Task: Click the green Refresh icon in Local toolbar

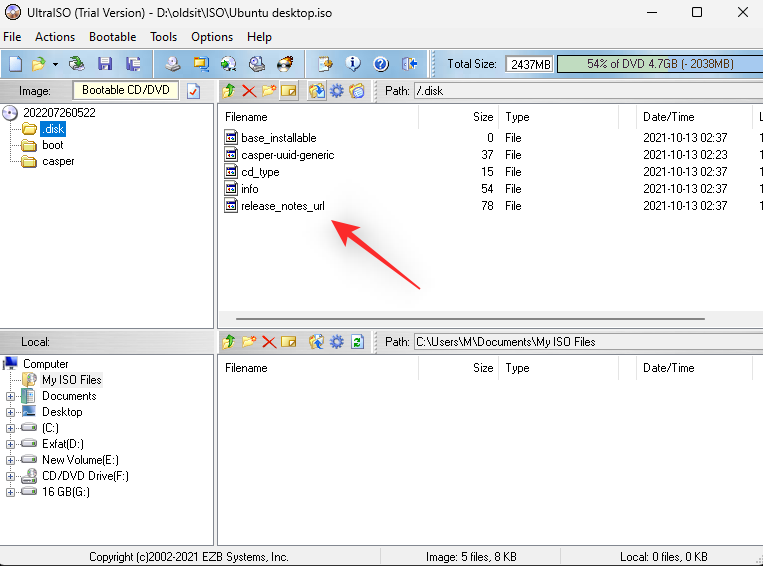Action: click(358, 342)
